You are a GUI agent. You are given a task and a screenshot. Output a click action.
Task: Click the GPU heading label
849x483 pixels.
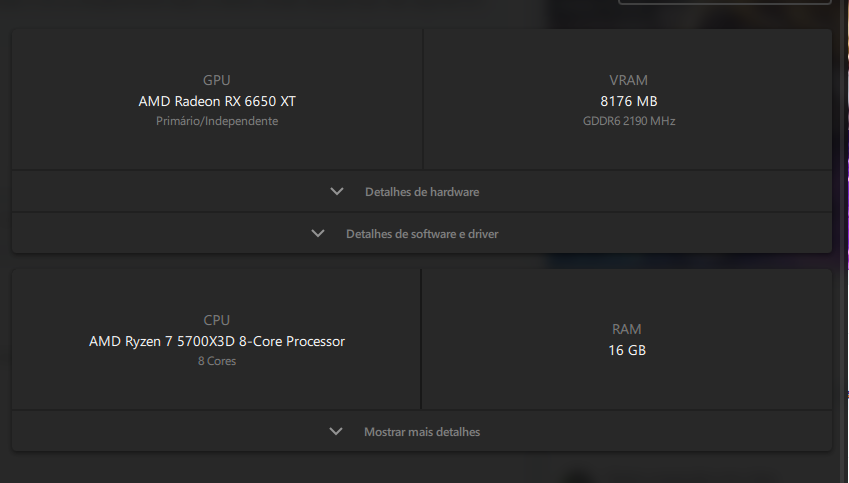[x=217, y=80]
